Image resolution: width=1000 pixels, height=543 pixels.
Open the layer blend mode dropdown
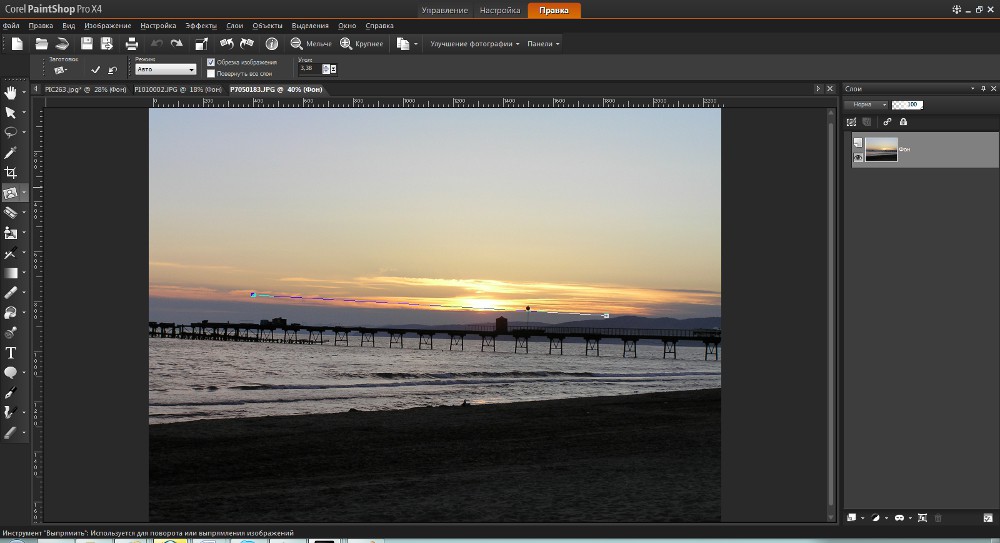click(866, 104)
